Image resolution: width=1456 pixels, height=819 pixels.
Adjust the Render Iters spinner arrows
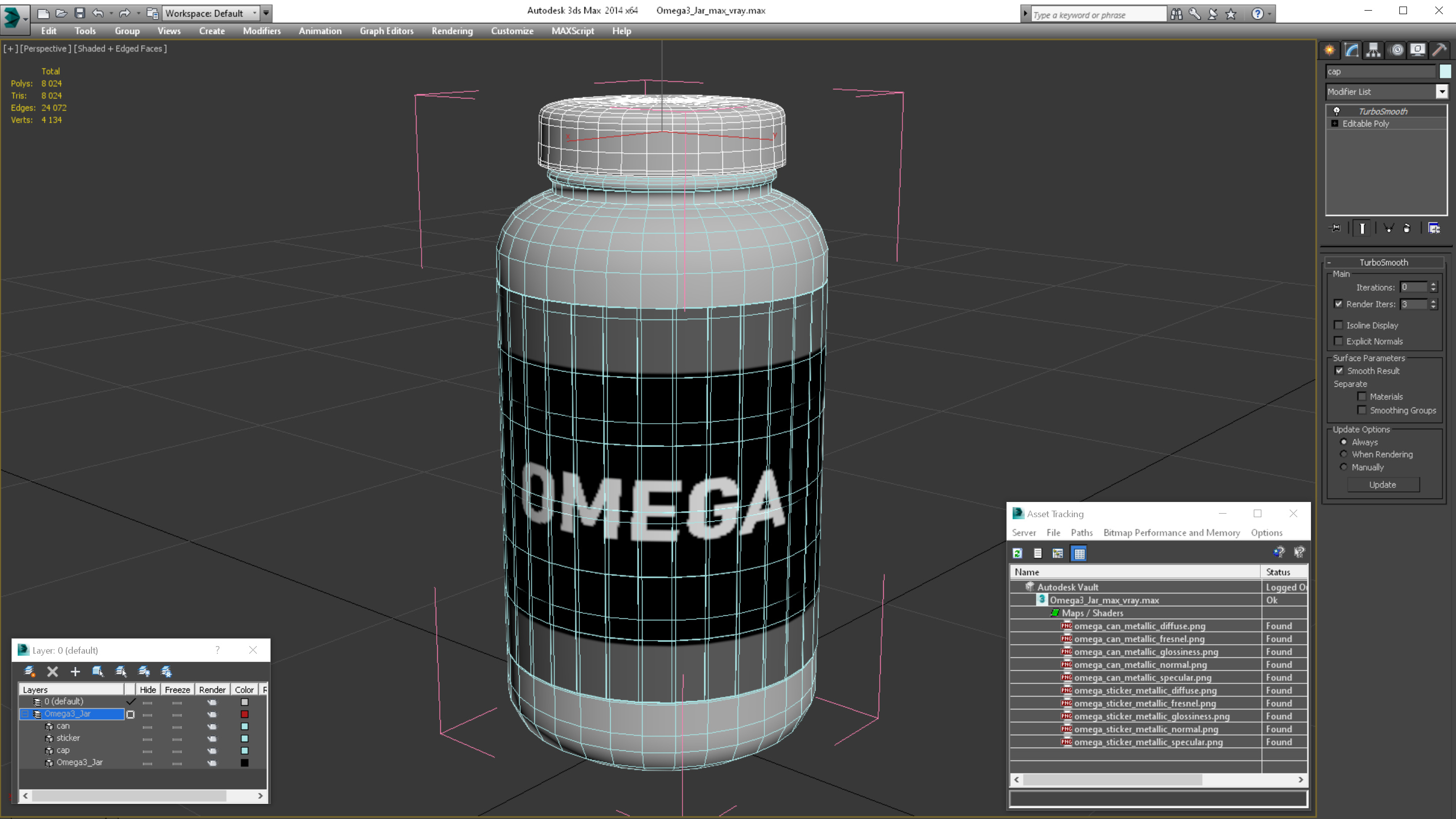[1433, 304]
